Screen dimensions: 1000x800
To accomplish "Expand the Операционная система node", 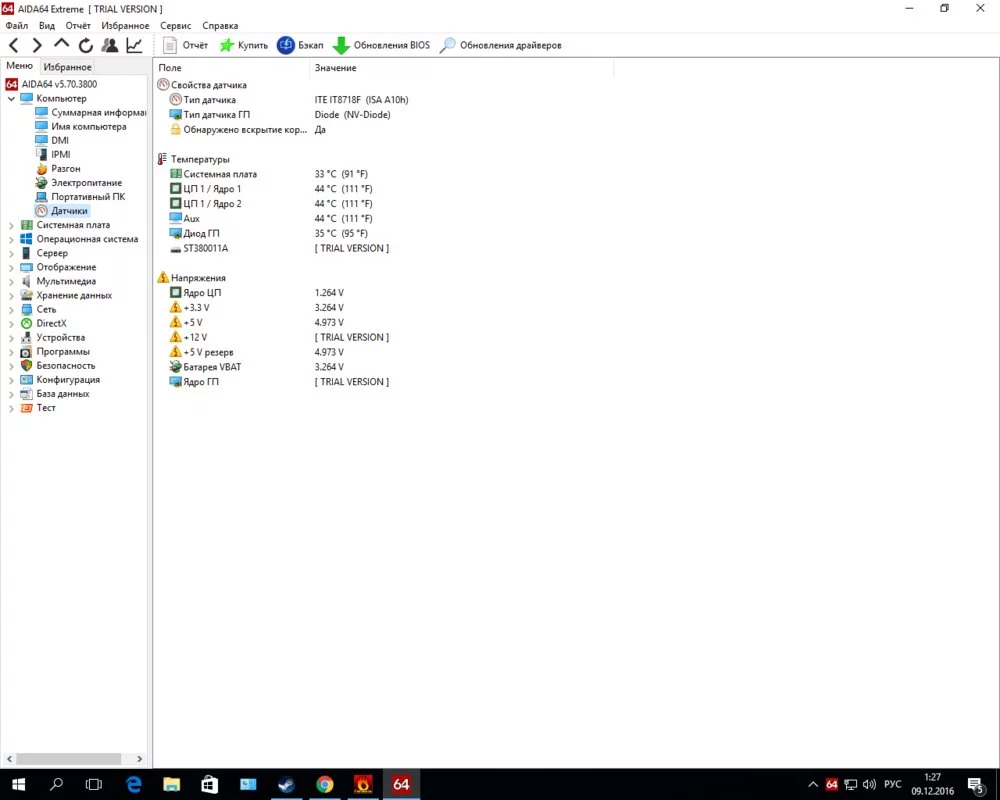I will [11, 239].
